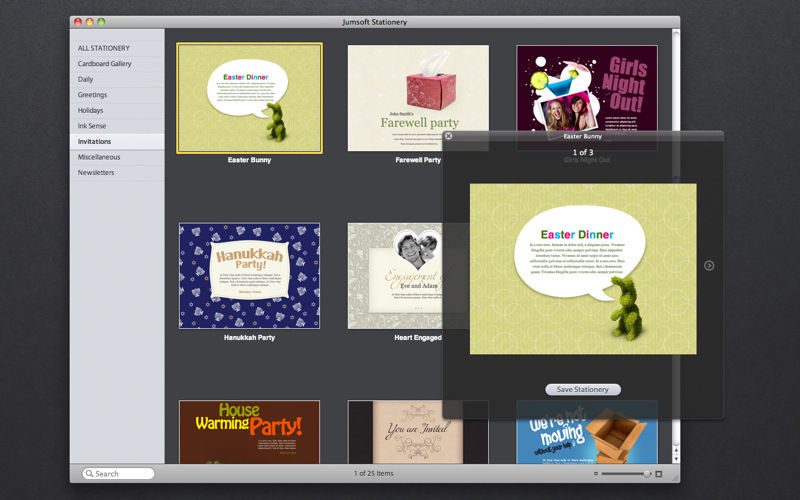Click the large thumbnail size icon
This screenshot has height=500, width=800.
659,473
